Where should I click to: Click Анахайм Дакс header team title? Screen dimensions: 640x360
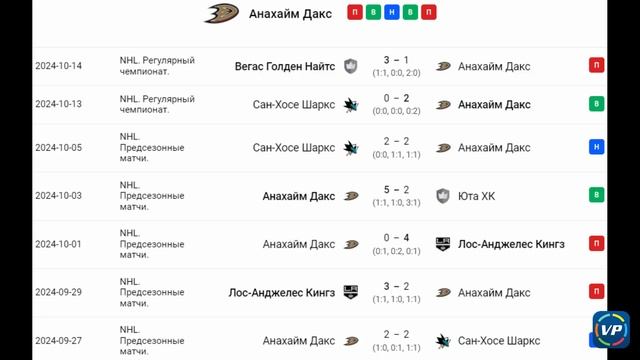290,13
